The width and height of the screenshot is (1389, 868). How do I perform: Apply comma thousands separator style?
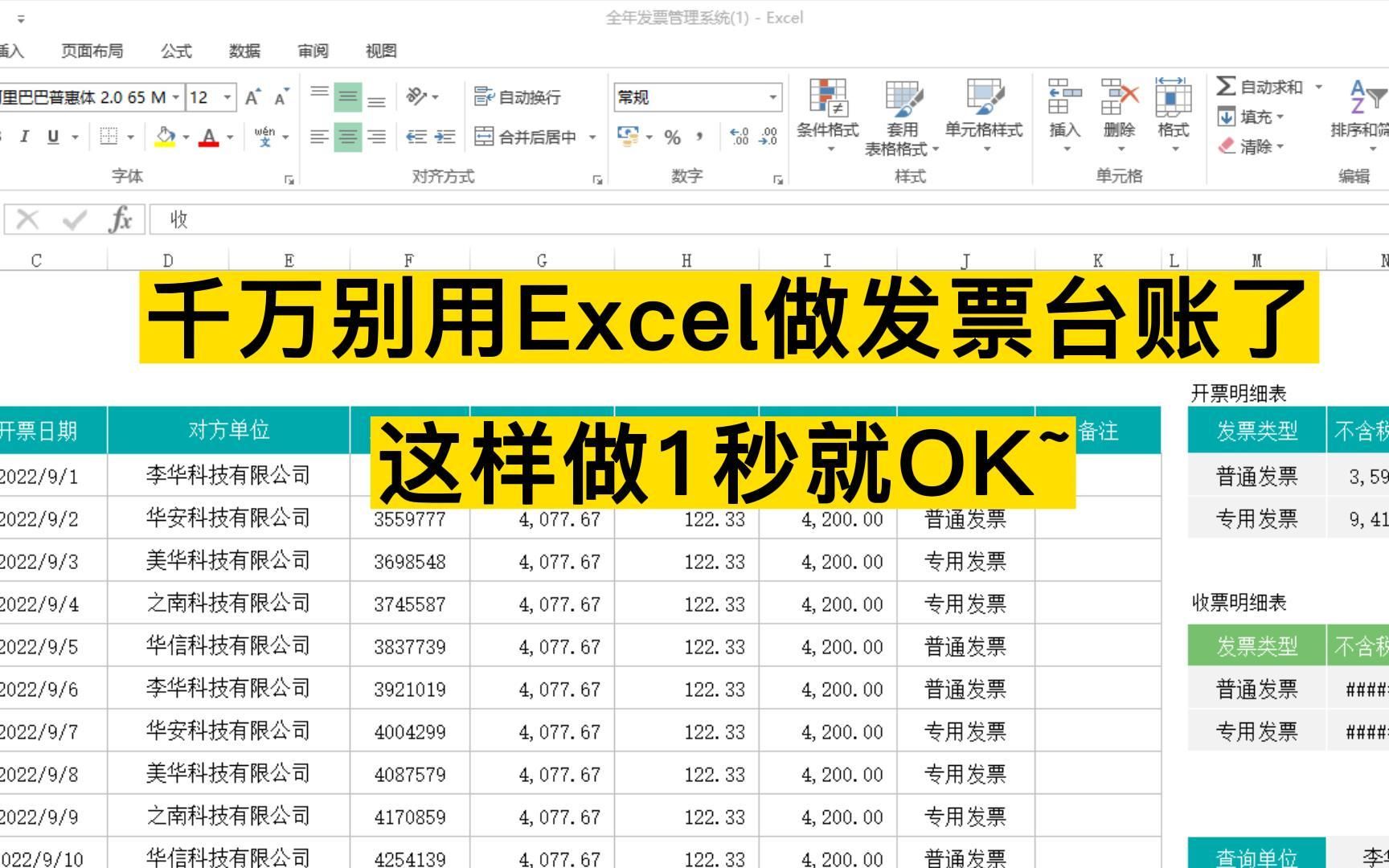coord(699,137)
